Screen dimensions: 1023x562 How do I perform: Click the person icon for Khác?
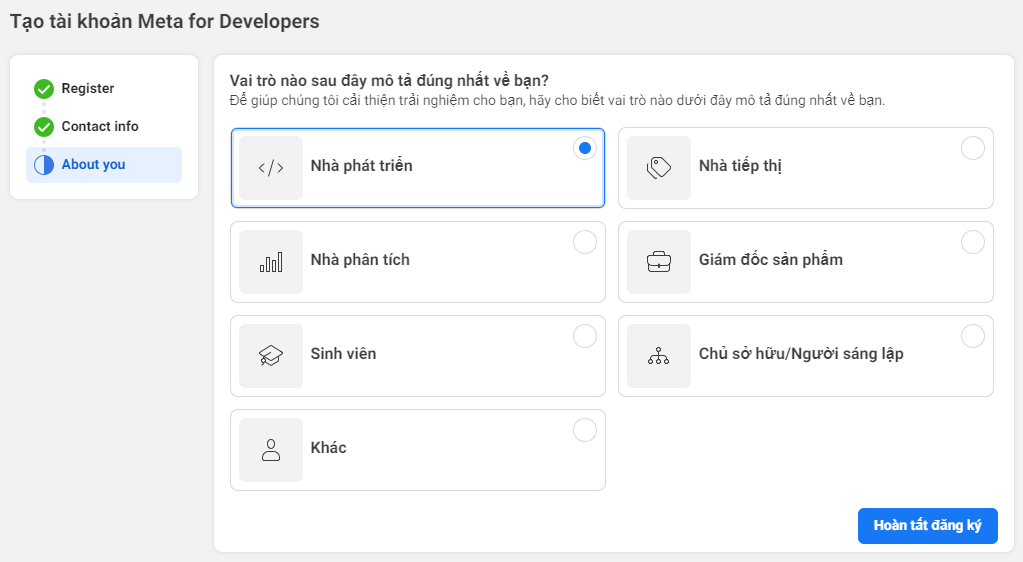(271, 450)
